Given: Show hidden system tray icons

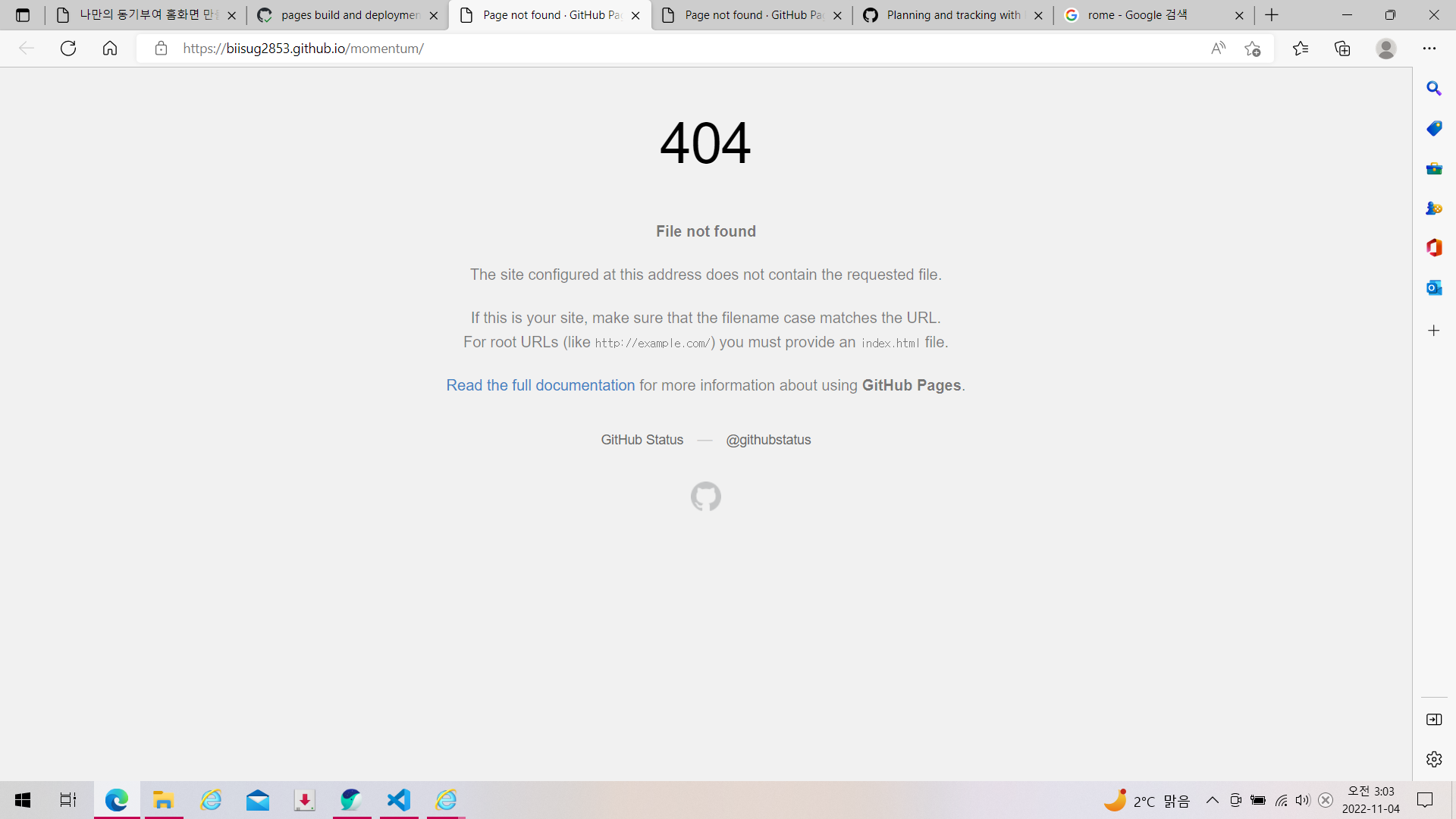Looking at the screenshot, I should 1213,800.
